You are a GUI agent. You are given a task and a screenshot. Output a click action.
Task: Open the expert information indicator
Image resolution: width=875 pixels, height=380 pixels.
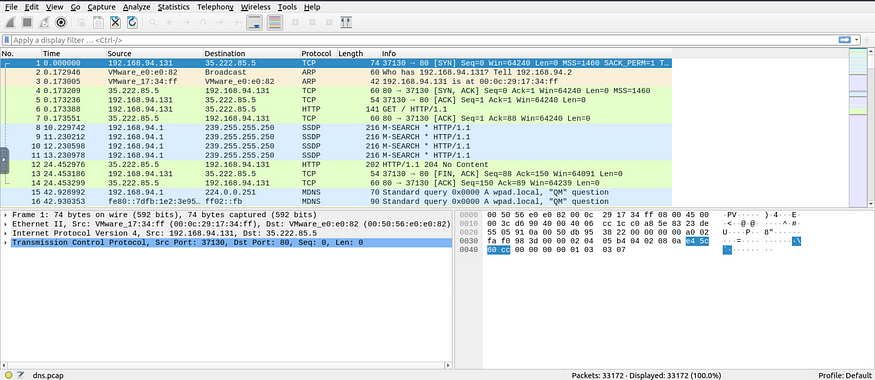click(8, 376)
